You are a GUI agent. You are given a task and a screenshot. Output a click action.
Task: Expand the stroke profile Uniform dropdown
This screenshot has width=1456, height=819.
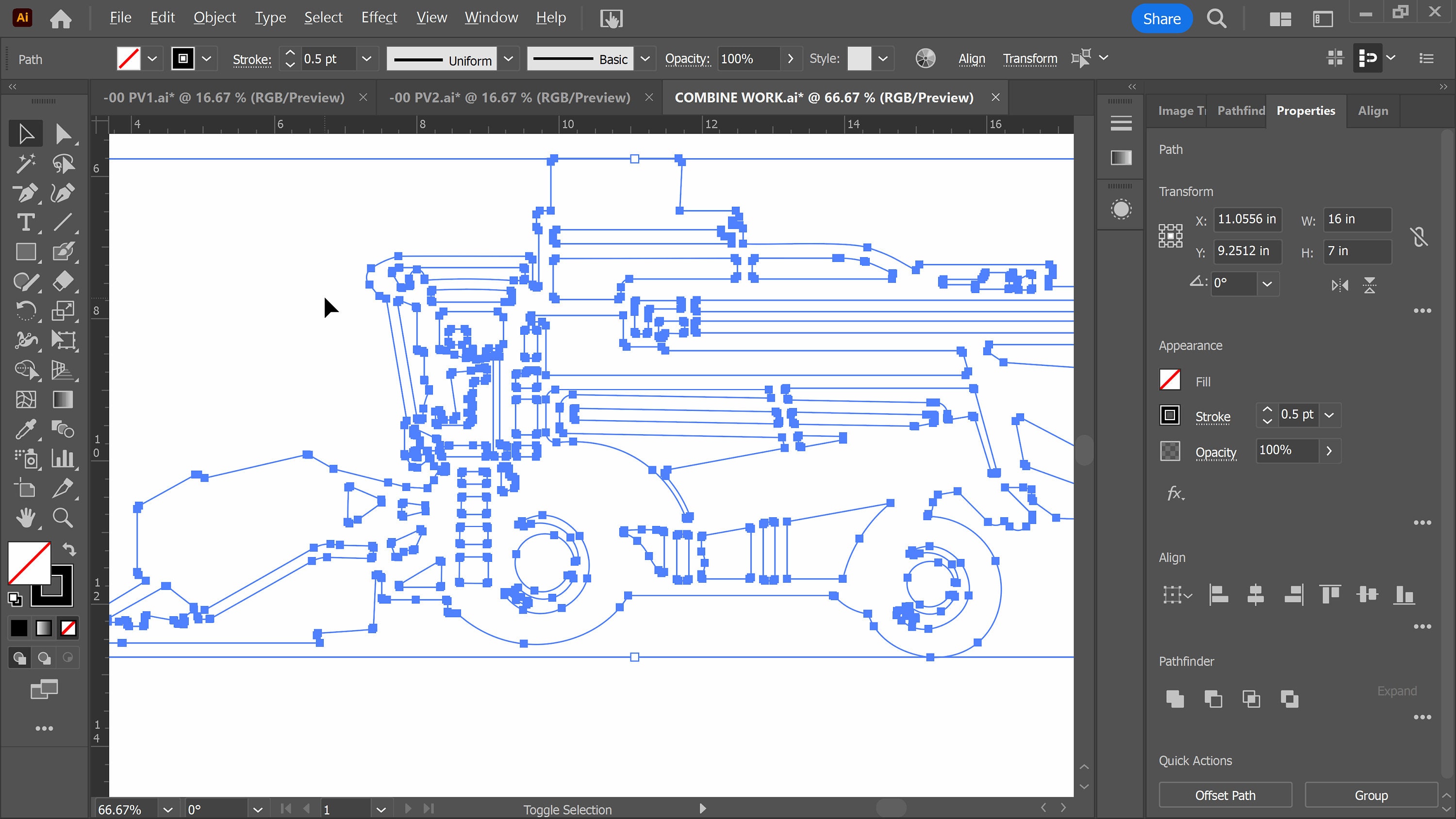(x=508, y=59)
